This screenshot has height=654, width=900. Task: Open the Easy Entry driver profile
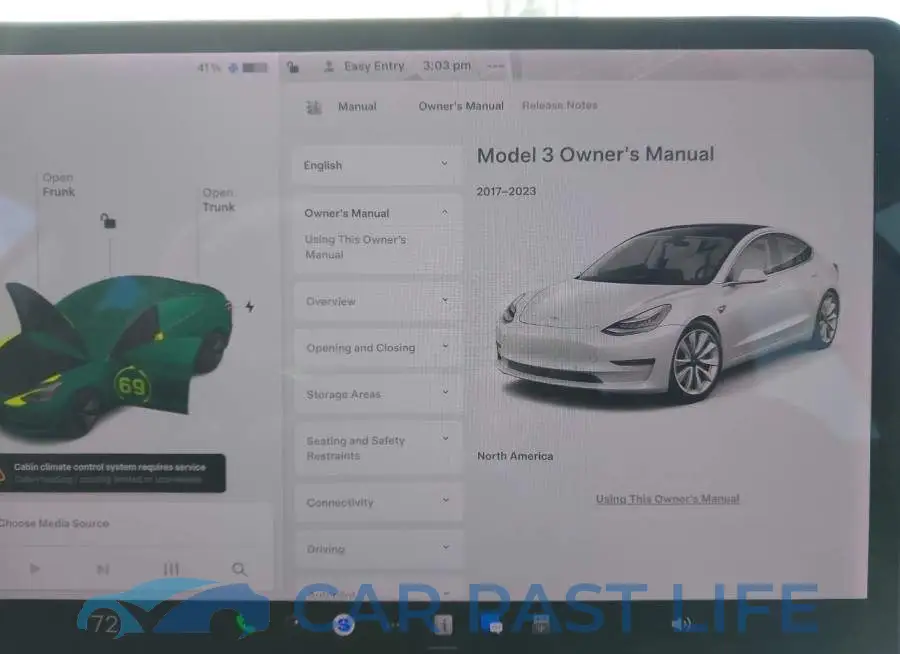(x=364, y=66)
